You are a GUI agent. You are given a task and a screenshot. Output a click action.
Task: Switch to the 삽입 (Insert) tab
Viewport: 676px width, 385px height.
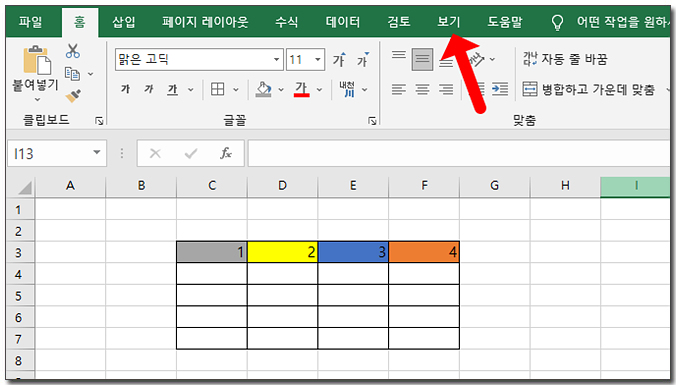[x=124, y=22]
